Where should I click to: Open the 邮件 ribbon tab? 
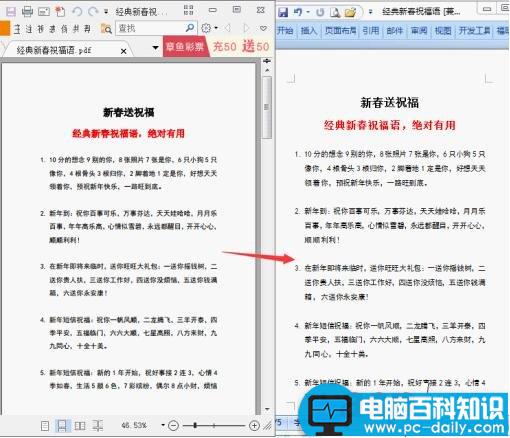(395, 31)
